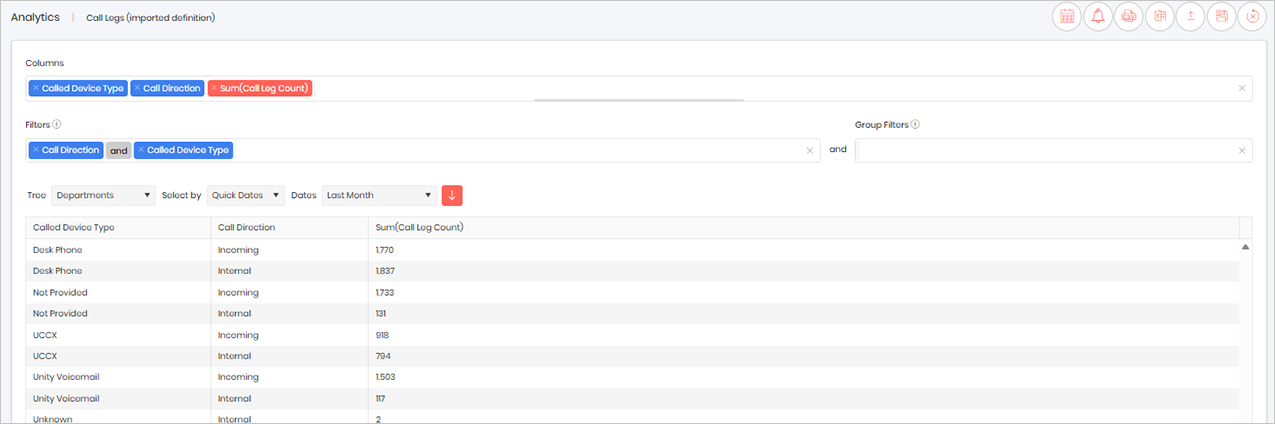Click the table scroll up arrow

click(1245, 246)
